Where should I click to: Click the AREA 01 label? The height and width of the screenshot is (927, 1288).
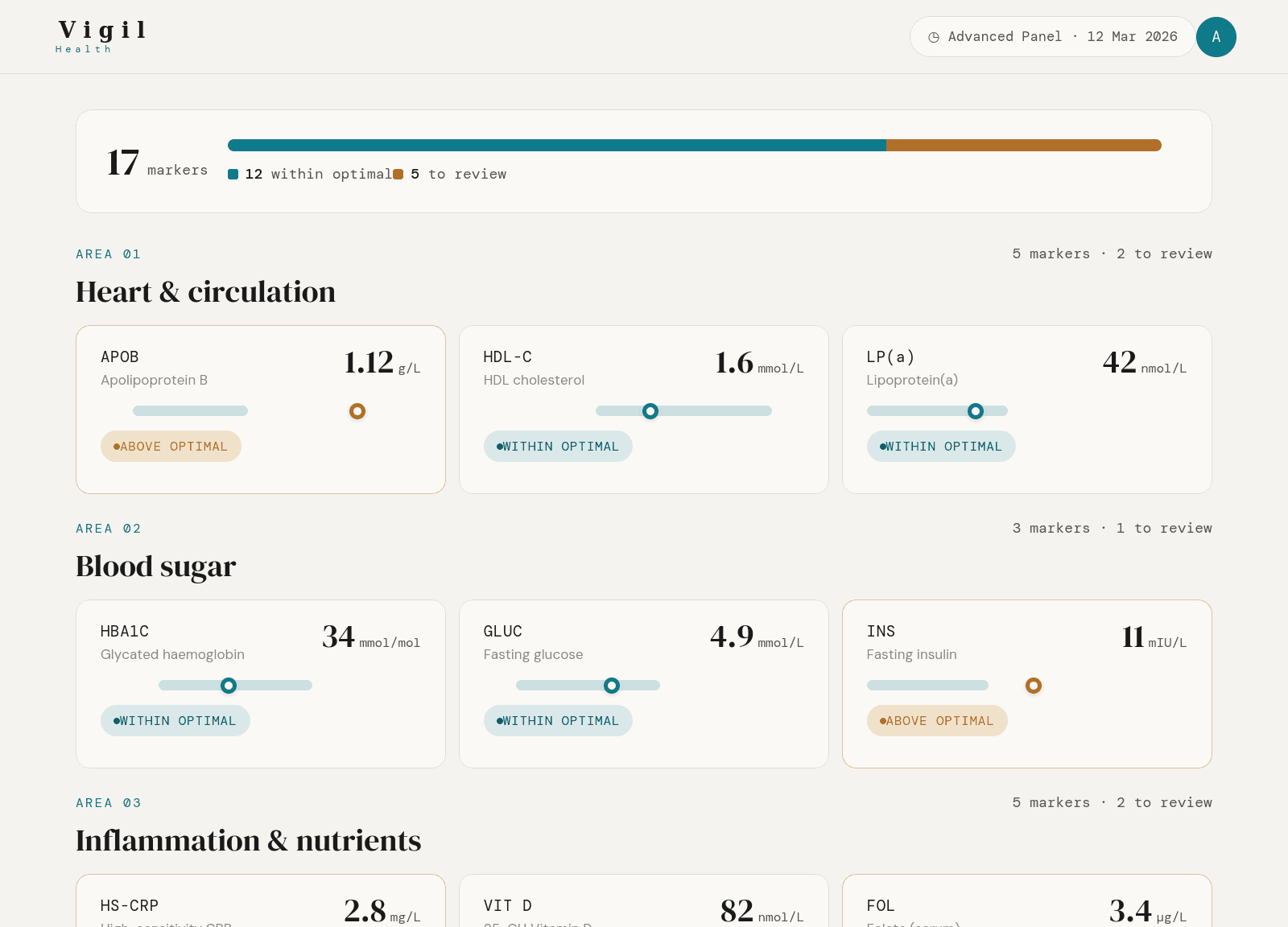109,254
